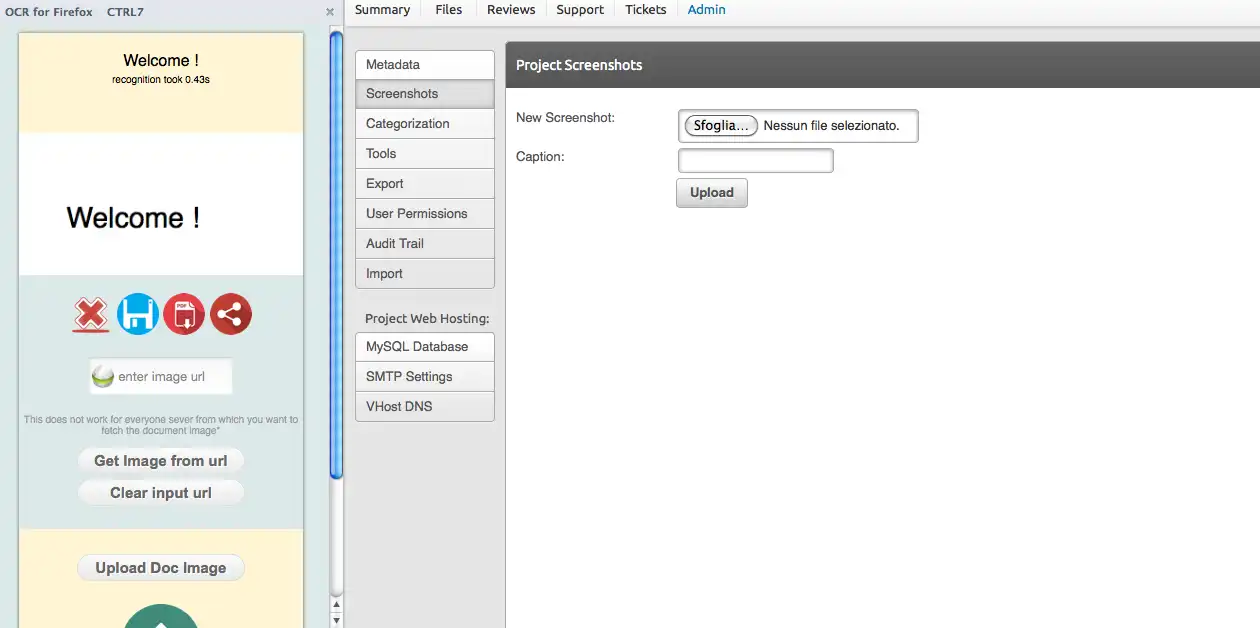Click the blue floppy disk save icon

138,314
